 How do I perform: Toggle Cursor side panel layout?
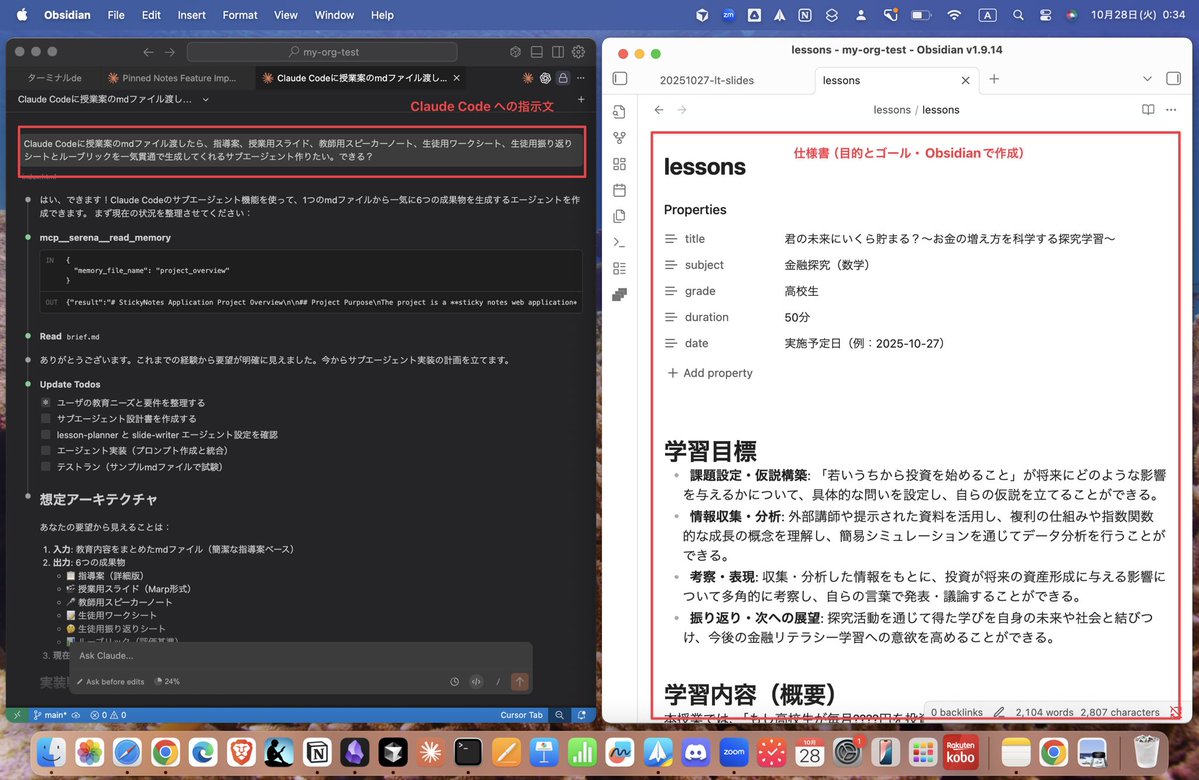[x=558, y=52]
